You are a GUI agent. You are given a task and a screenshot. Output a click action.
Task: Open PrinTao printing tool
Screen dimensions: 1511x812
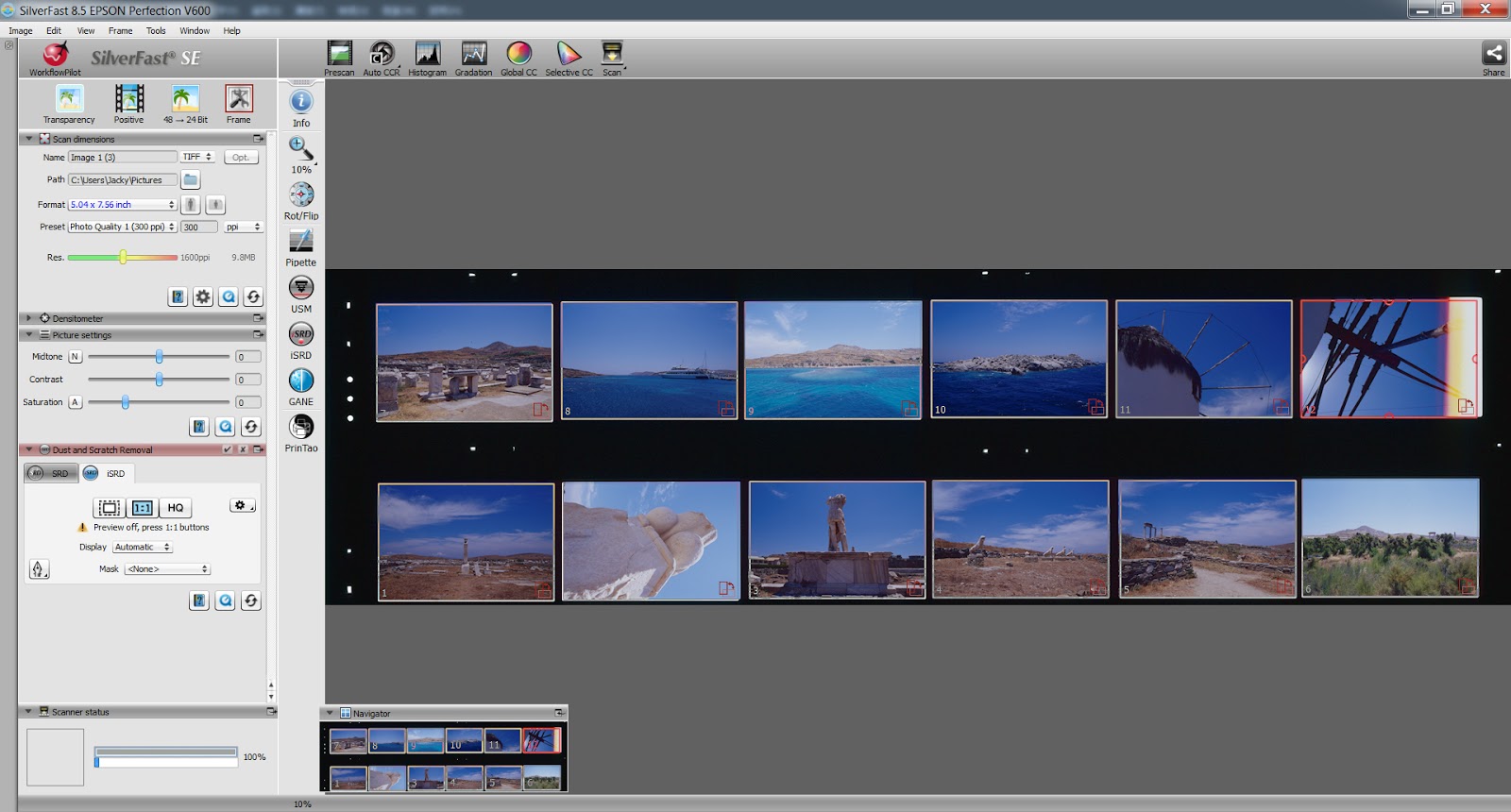click(x=301, y=431)
